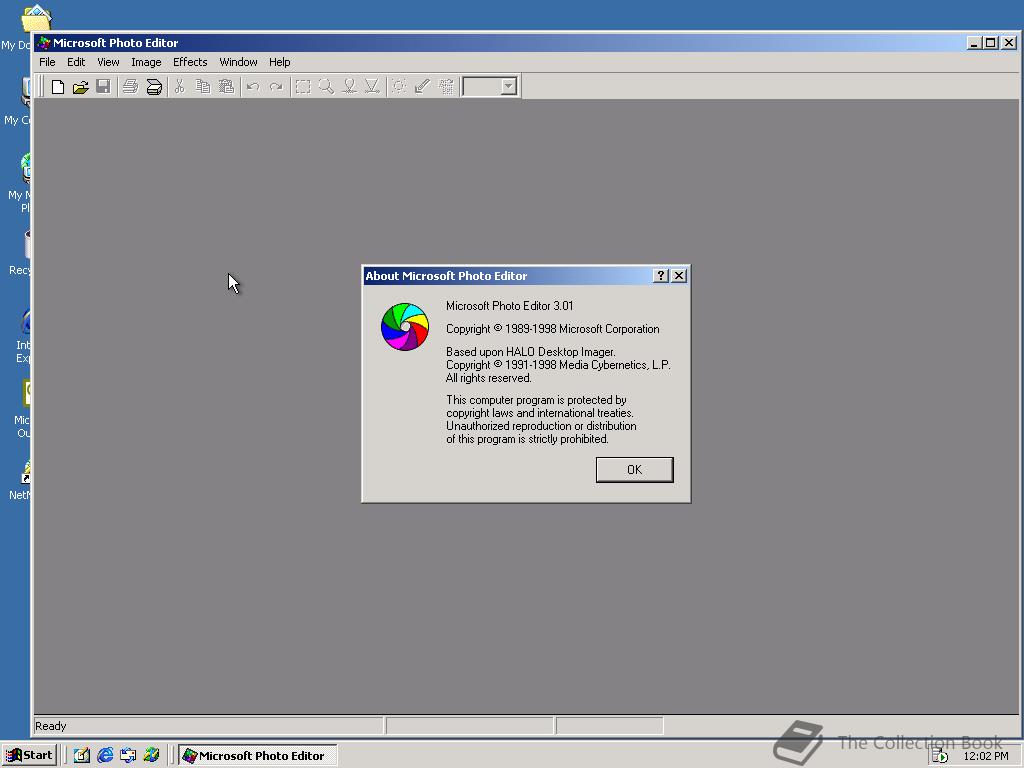
Task: Click the Copy toolbar icon
Action: 203,87
